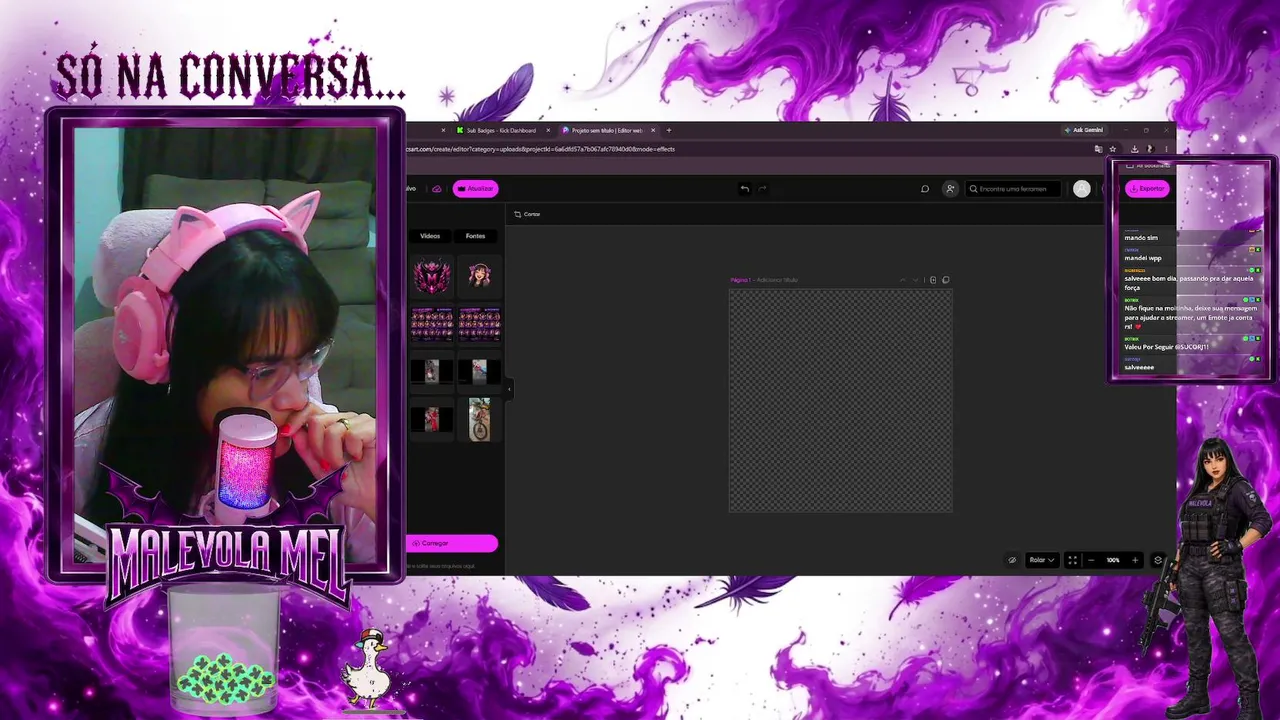Select the cartoon girl avatar thumbnail
1280x720 pixels.
point(479,275)
